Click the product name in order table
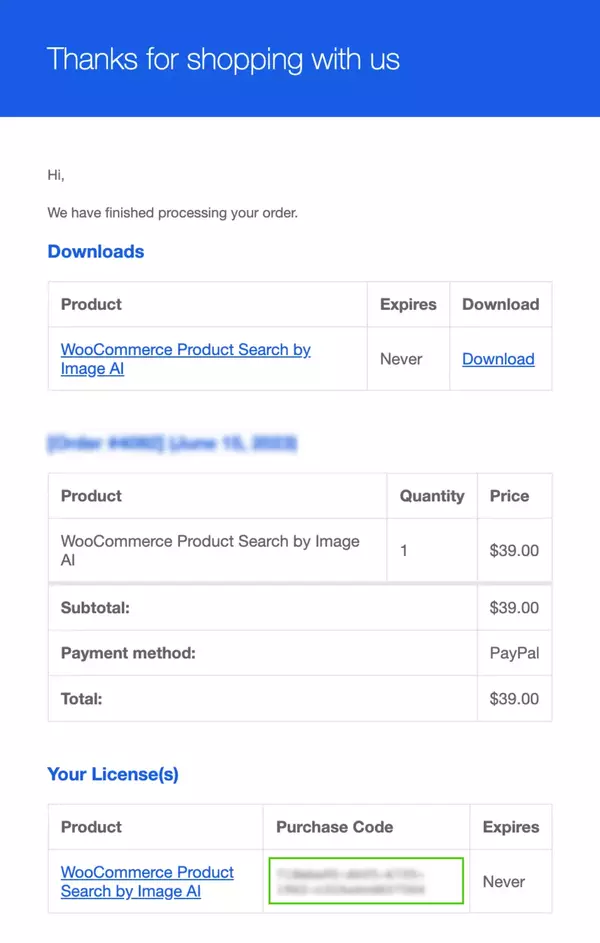 click(x=210, y=550)
